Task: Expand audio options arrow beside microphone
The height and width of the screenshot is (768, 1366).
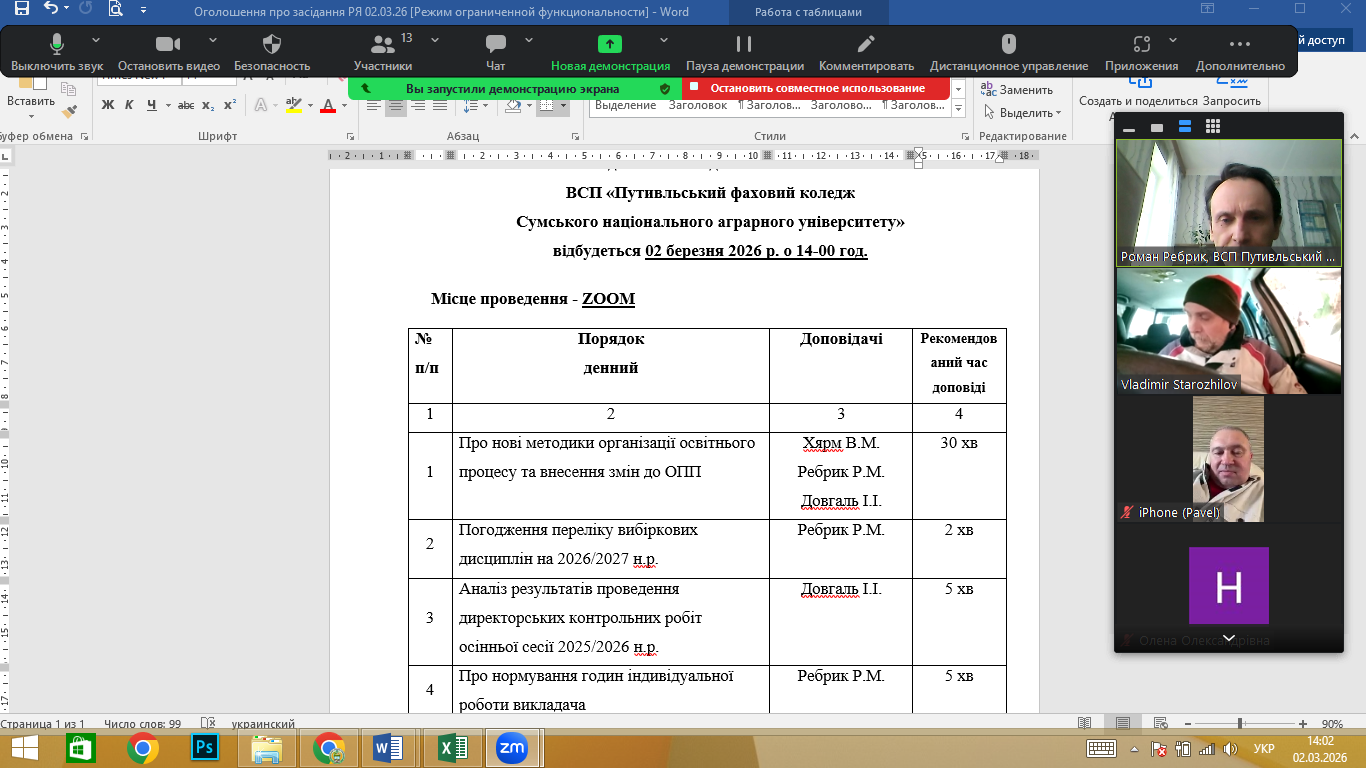Action: [x=96, y=40]
